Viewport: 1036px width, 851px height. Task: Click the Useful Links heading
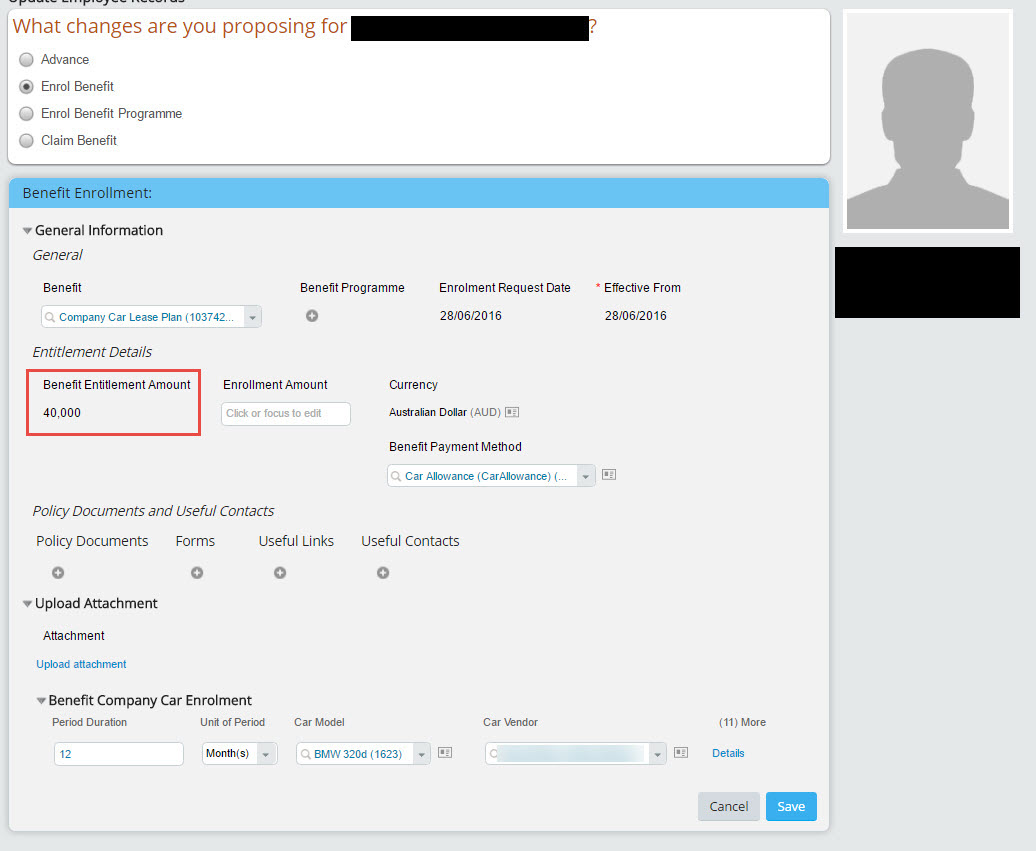[x=296, y=541]
